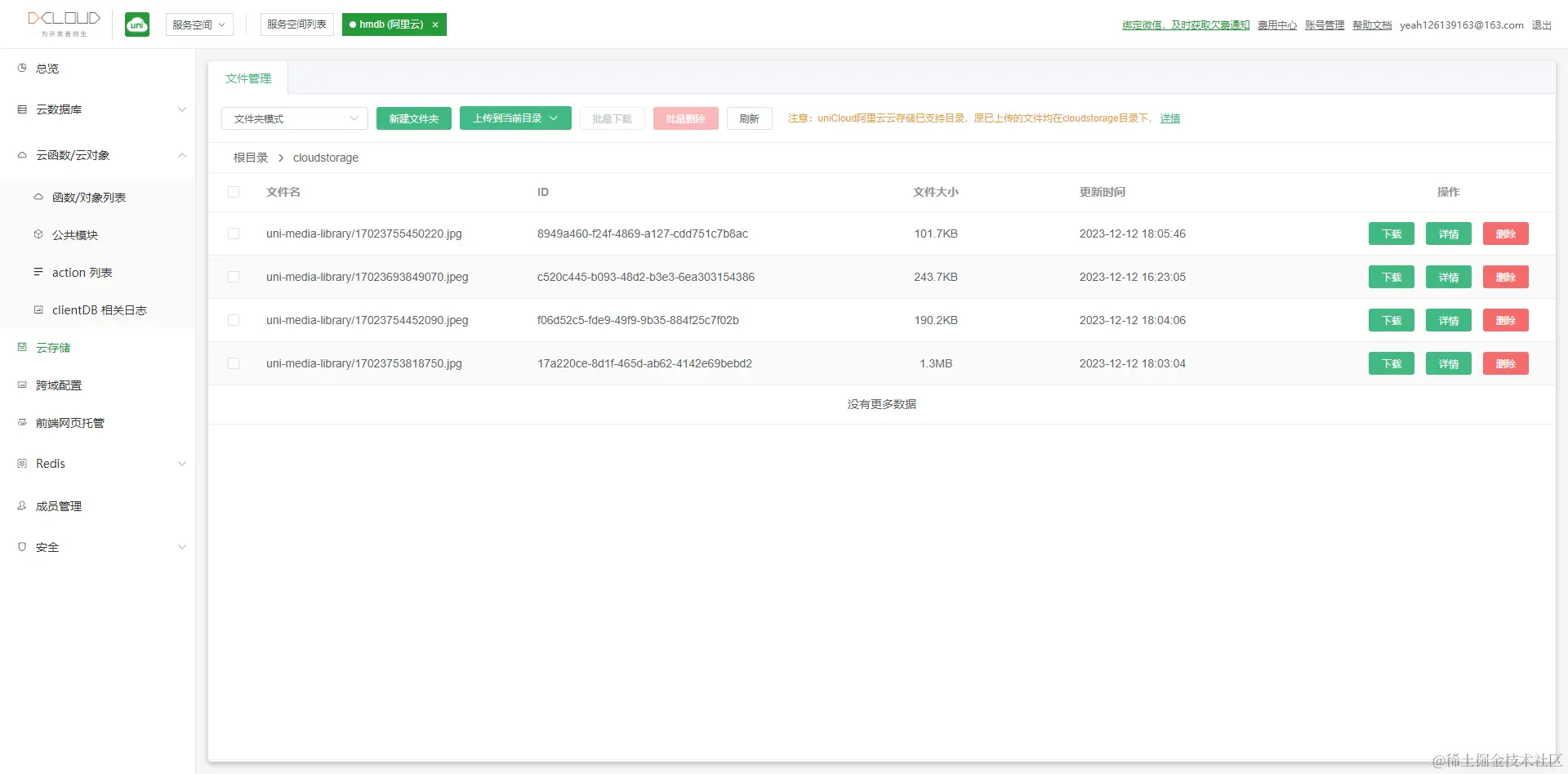
Task: Go to 根目录 in the breadcrumb
Action: [251, 158]
